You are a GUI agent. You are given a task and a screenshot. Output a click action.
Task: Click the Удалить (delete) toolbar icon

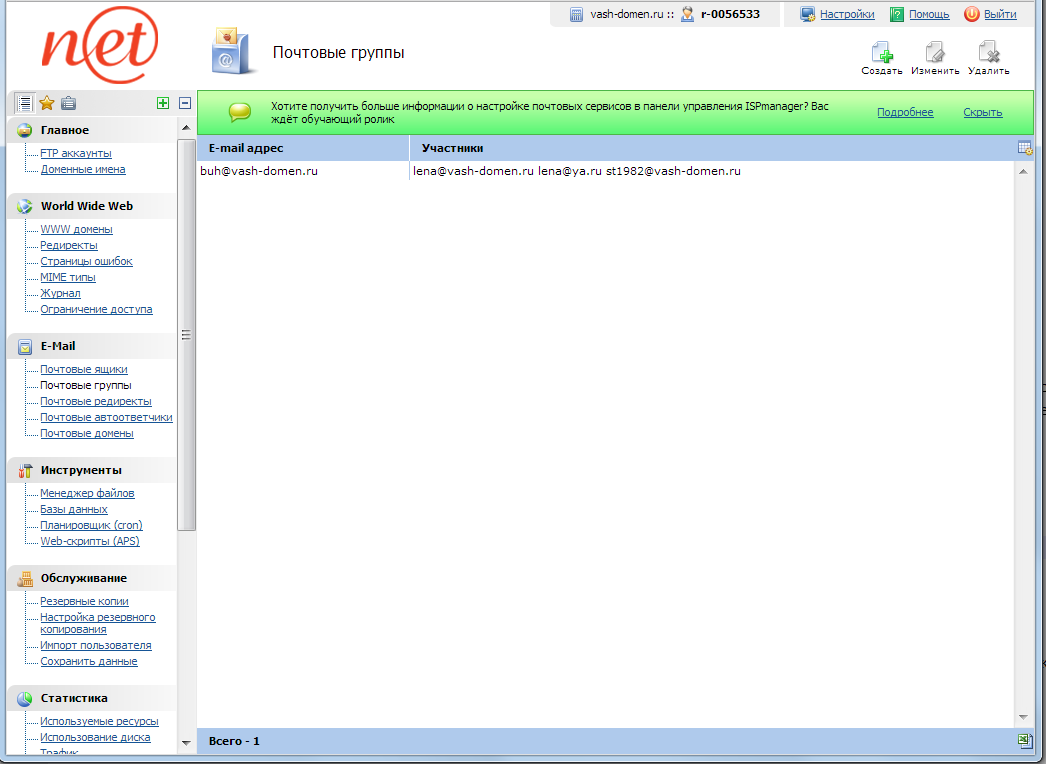tap(988, 53)
